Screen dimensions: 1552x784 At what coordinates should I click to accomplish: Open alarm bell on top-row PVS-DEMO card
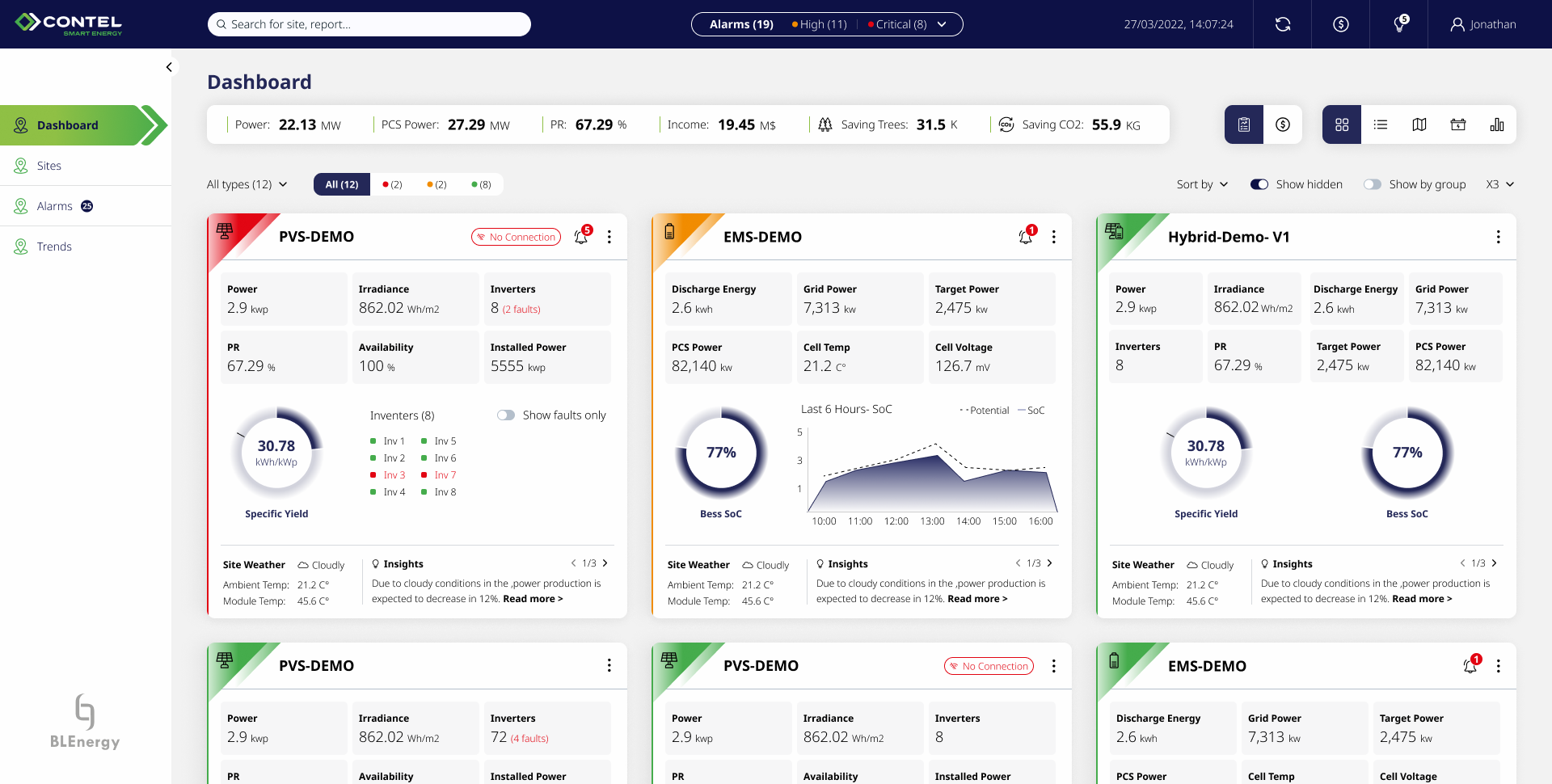pos(582,236)
